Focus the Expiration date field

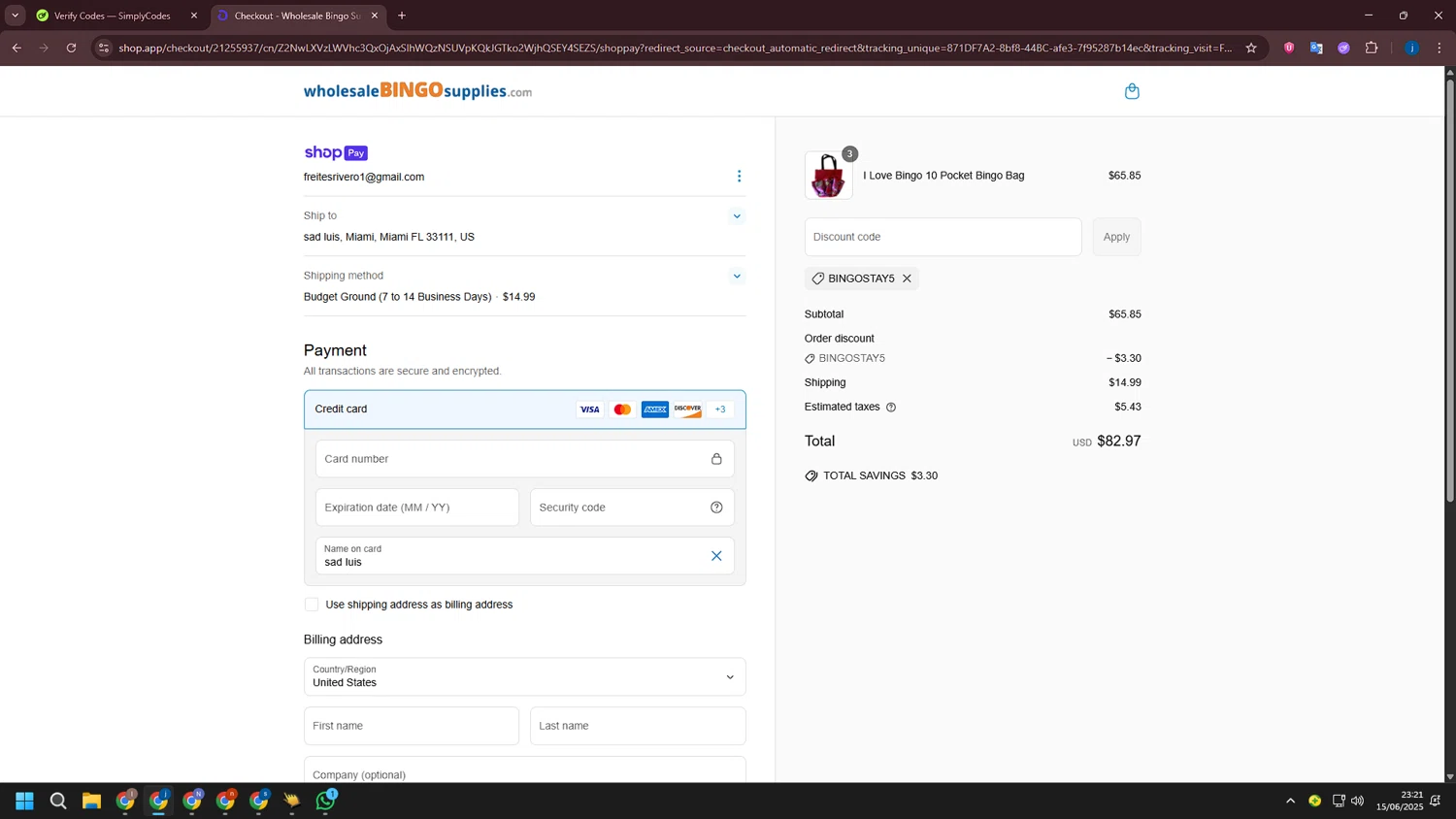pos(417,508)
